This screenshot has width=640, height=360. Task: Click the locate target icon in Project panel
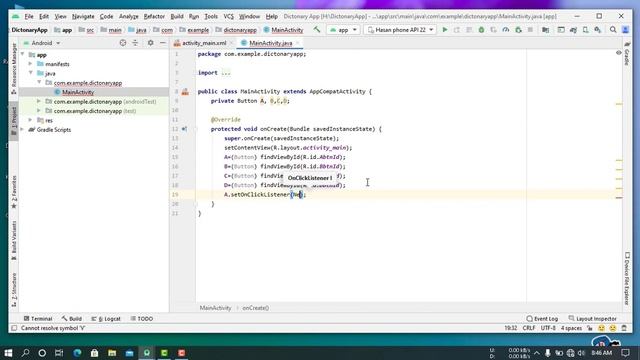(123, 43)
